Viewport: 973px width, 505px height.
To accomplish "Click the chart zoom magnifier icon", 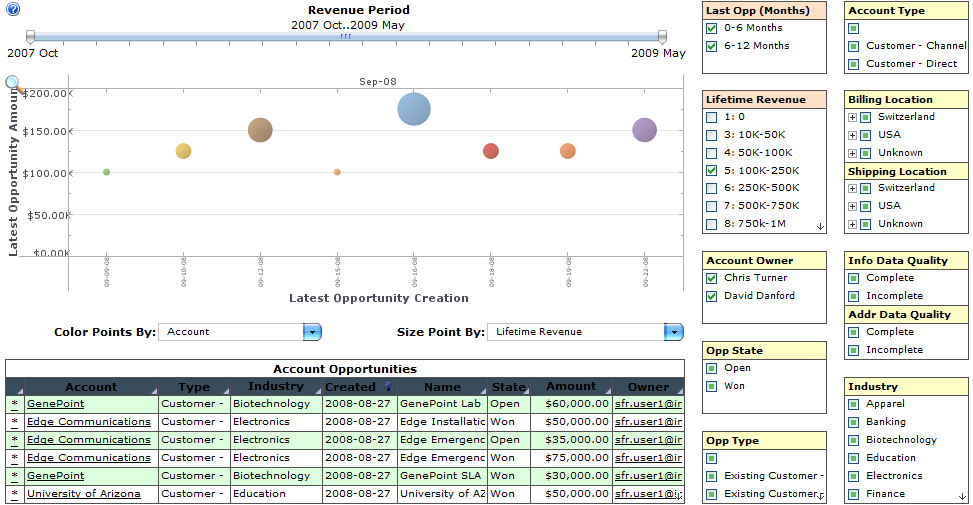I will (x=14, y=84).
